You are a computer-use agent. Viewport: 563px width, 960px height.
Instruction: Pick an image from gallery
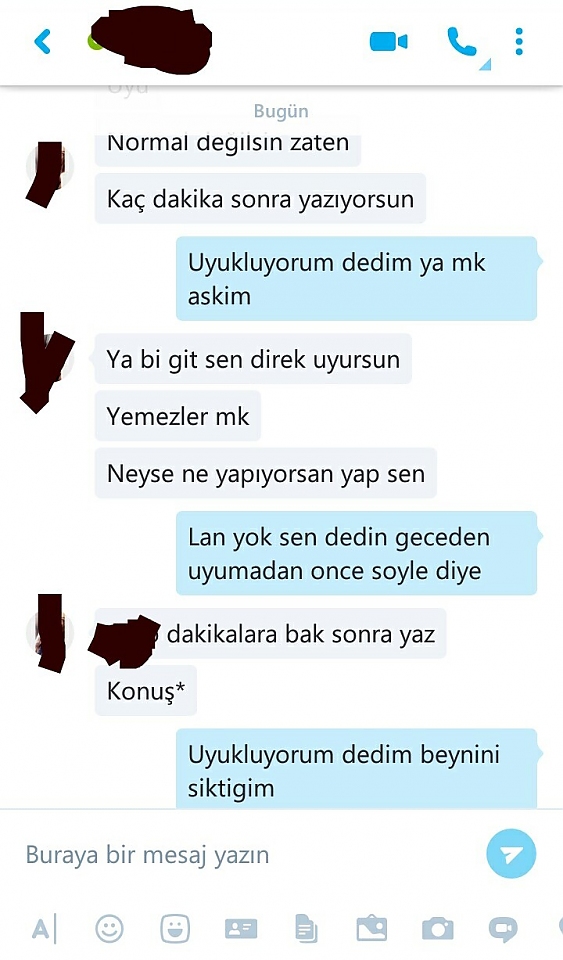tap(371, 929)
